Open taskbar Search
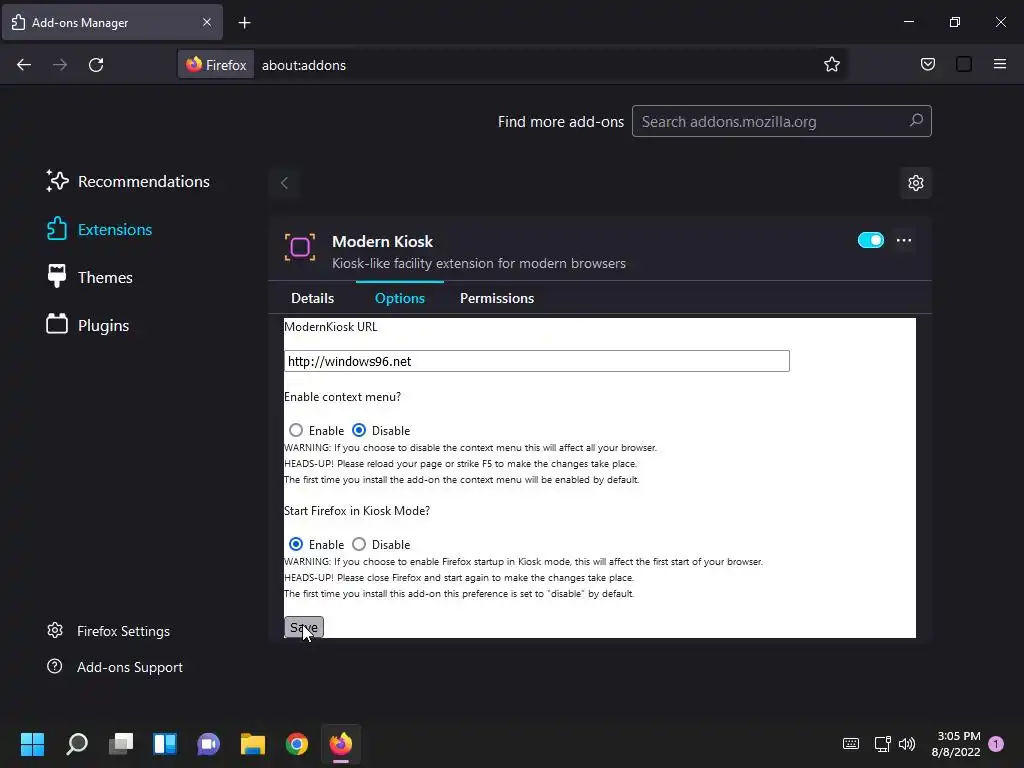 click(77, 744)
